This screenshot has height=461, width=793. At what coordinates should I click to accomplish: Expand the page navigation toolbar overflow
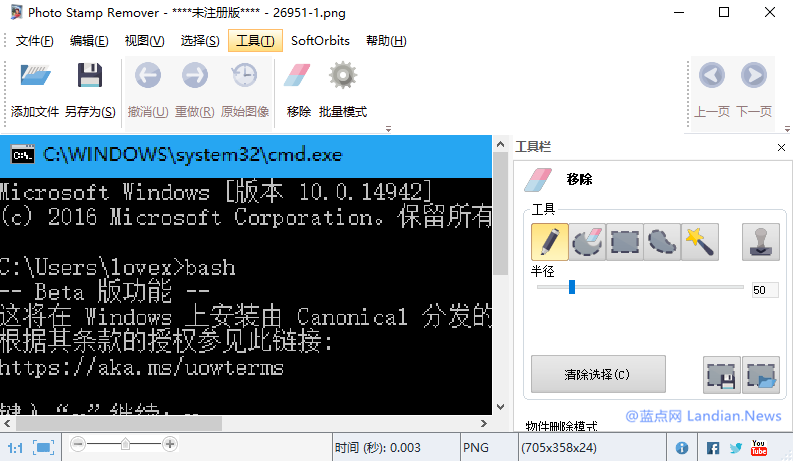(x=787, y=129)
